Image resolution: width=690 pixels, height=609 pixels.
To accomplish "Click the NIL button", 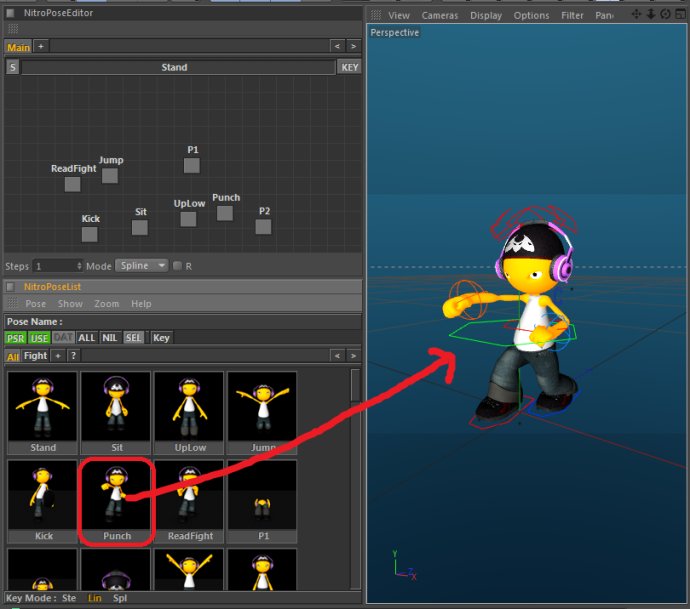I will click(110, 338).
